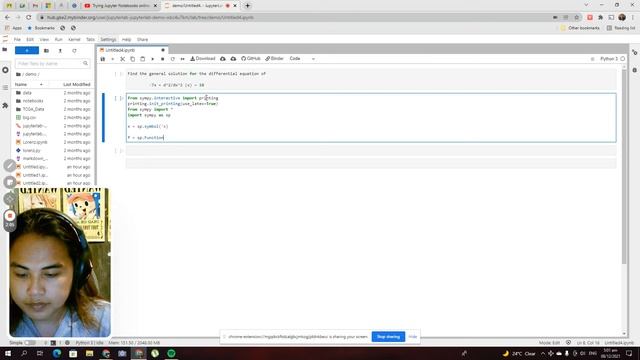The image size is (640, 360).
Task: Bookmark this page with the star icon
Action: coord(576,18)
